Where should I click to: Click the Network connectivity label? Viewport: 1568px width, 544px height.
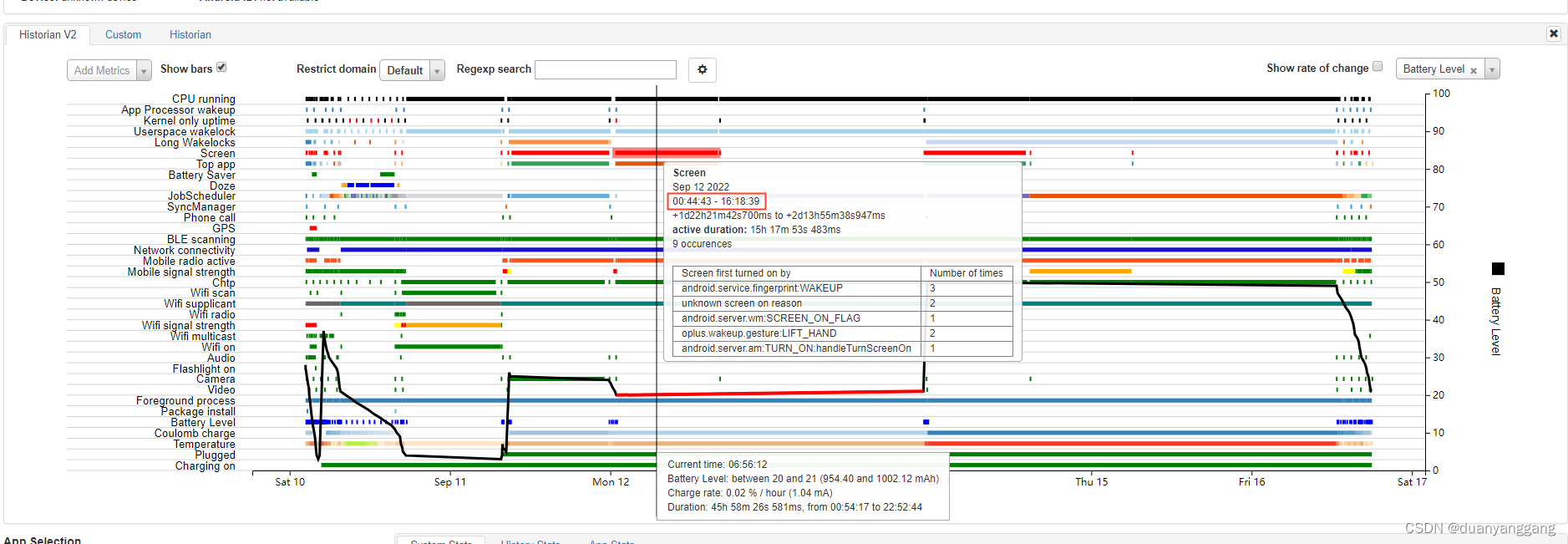tap(185, 250)
